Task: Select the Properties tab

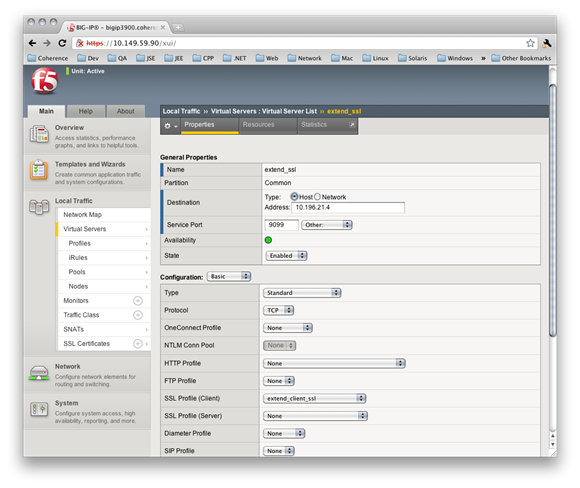Action: coord(210,125)
